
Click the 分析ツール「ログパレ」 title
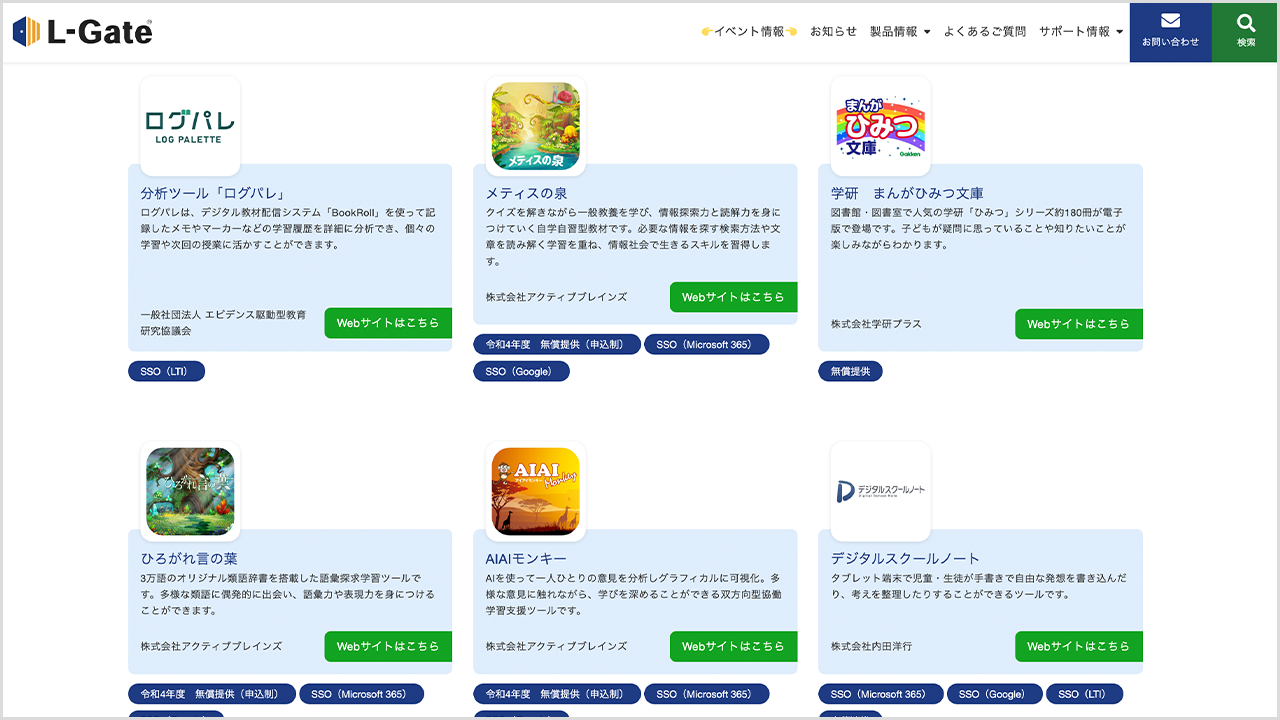[x=213, y=193]
